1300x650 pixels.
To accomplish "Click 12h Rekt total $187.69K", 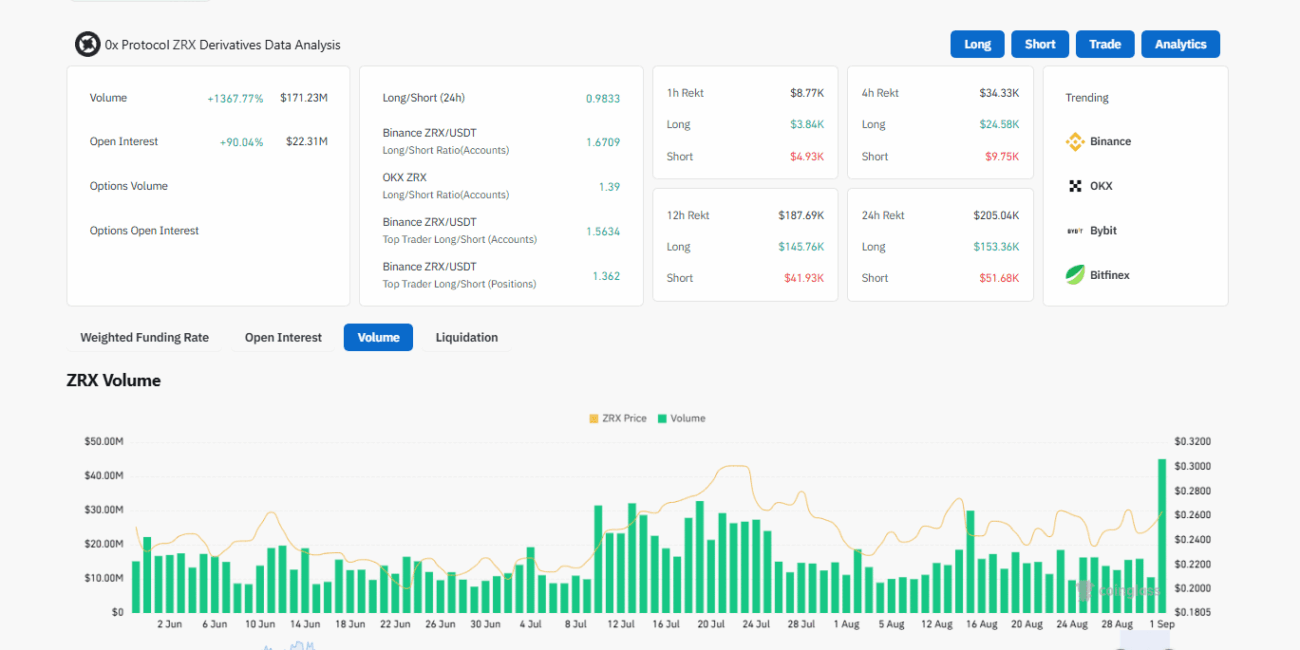I will (801, 215).
